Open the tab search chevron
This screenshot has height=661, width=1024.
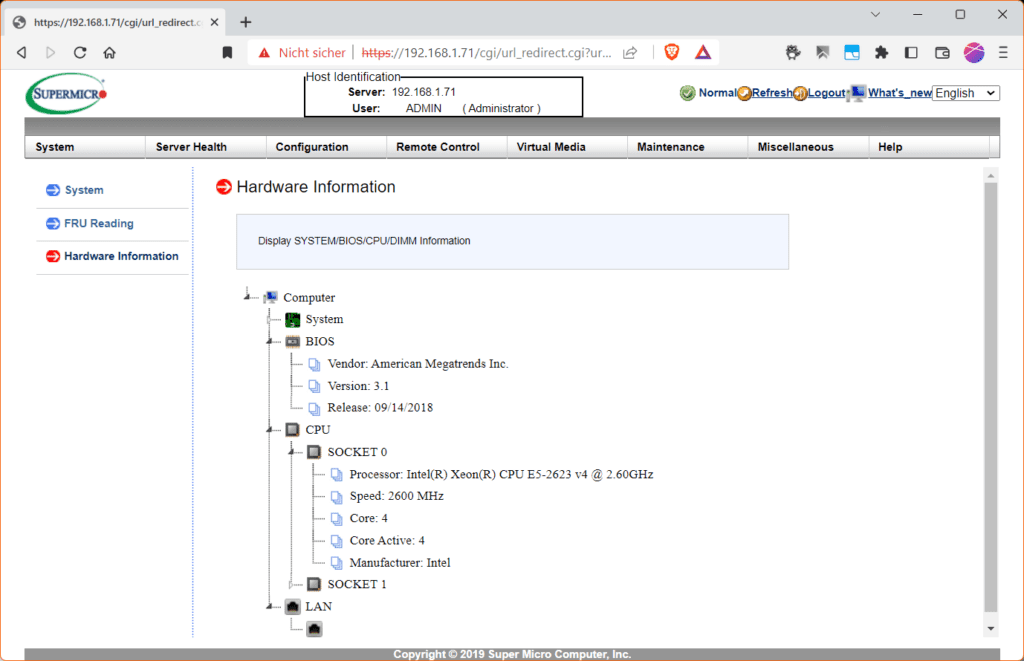[875, 14]
